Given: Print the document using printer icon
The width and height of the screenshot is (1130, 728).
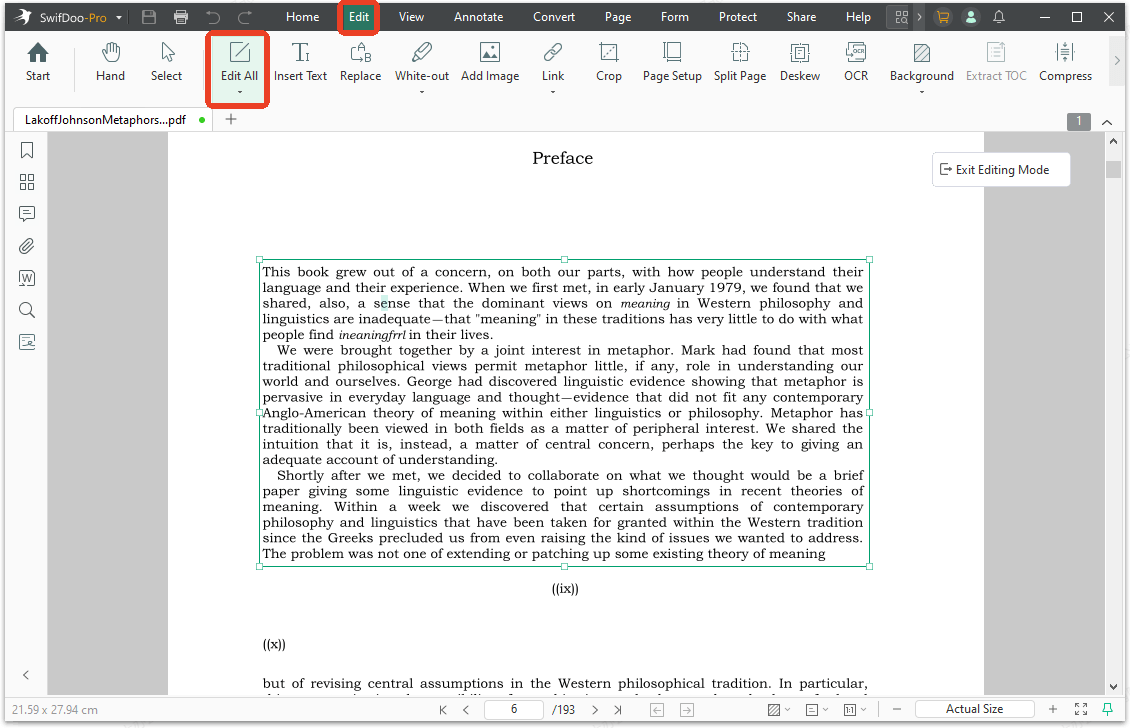Looking at the screenshot, I should [181, 17].
